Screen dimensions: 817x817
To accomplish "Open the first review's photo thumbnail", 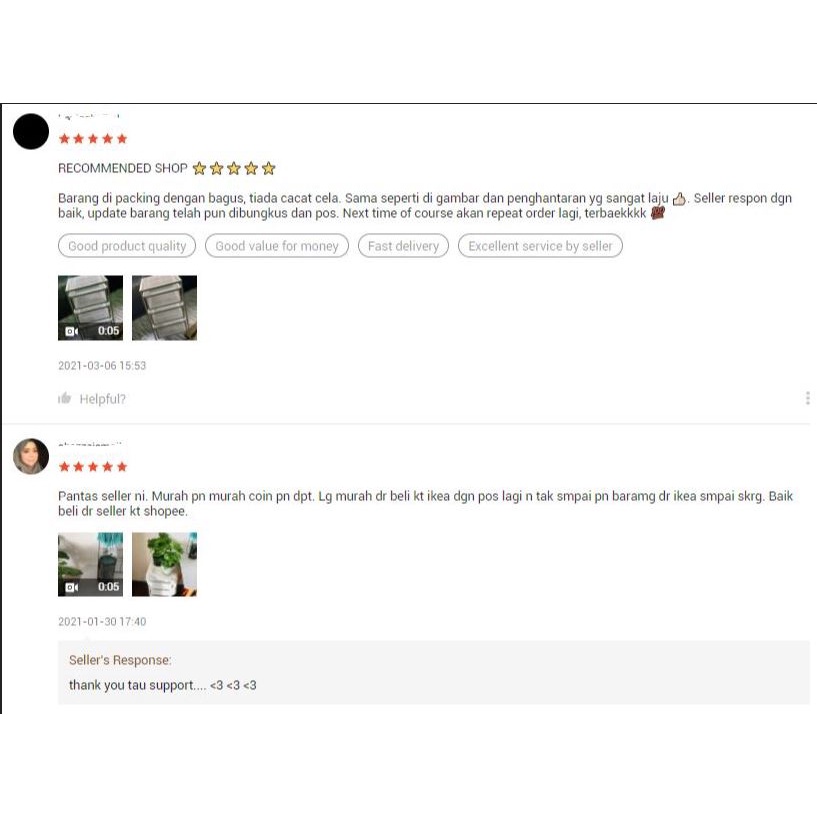I will point(165,308).
